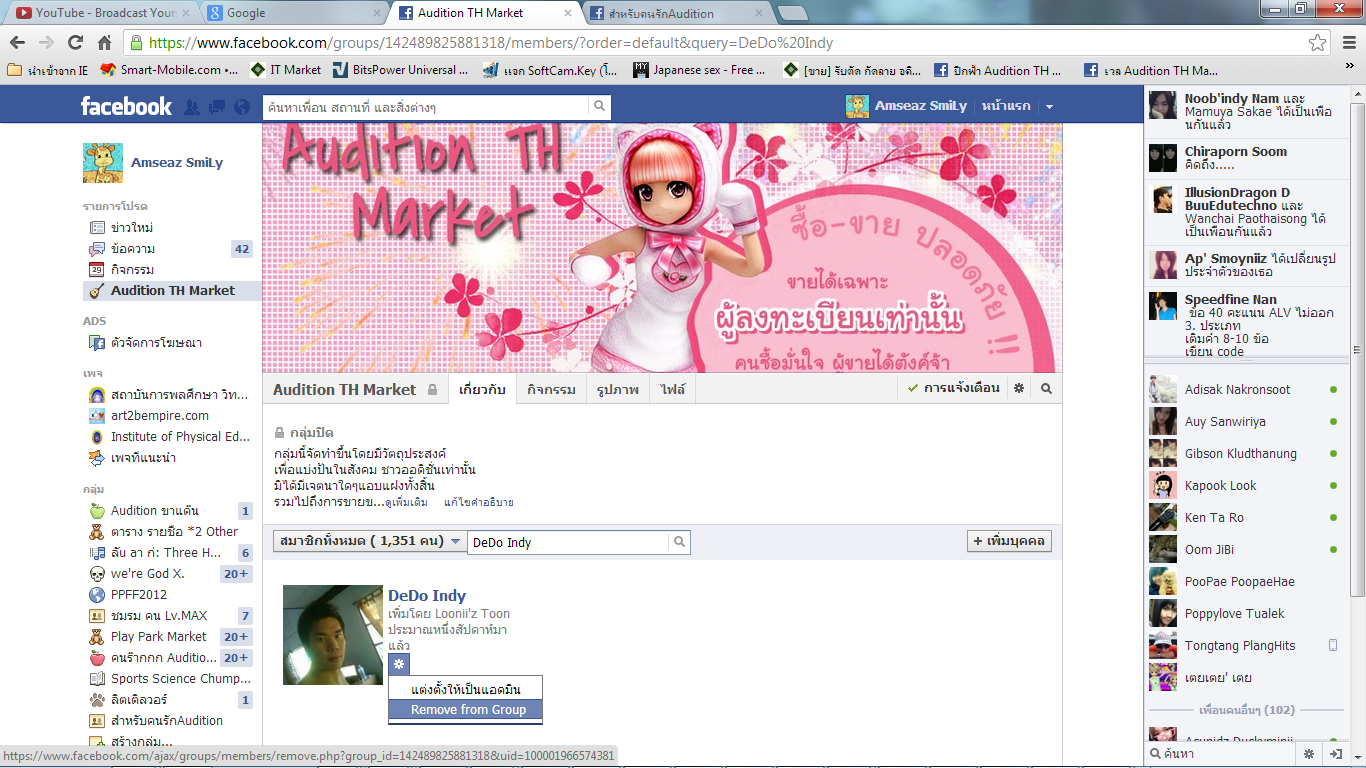Open chat with Adisak Nakronsoot
The width and height of the screenshot is (1366, 768).
tap(1245, 390)
